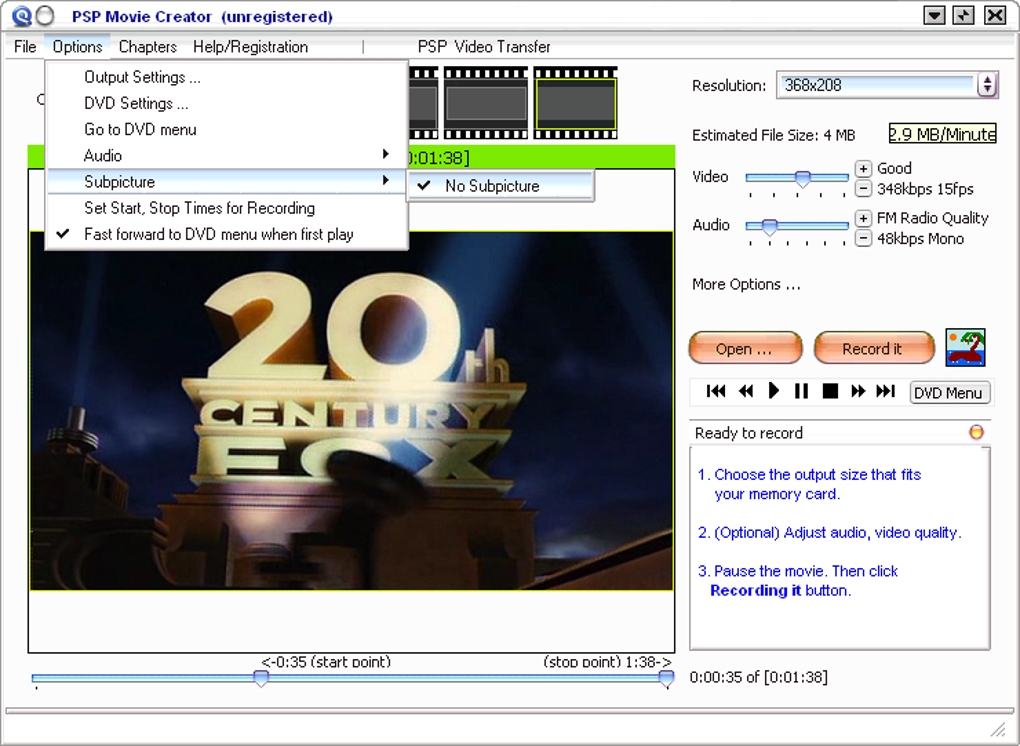The image size is (1020, 746).
Task: Select Go to DVD menu entry
Action: point(226,129)
